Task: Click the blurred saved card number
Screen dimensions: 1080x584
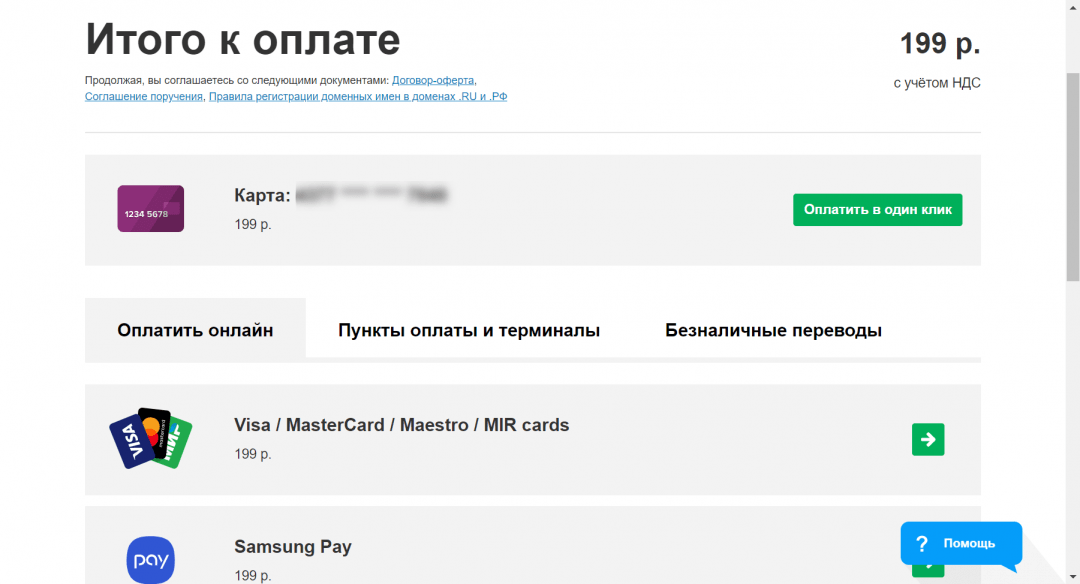Action: [x=372, y=195]
